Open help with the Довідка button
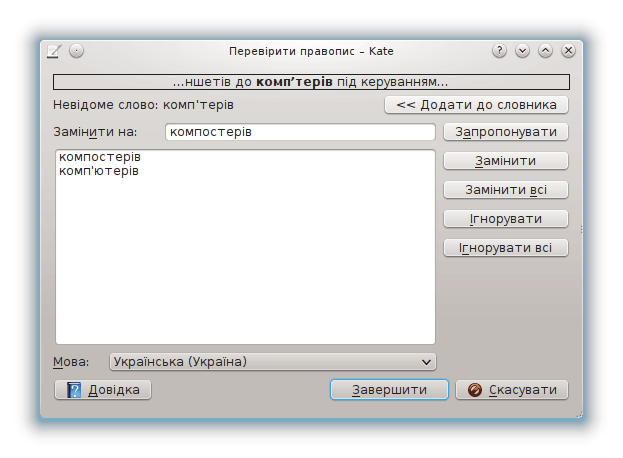This screenshot has height=458, width=623. 103,390
